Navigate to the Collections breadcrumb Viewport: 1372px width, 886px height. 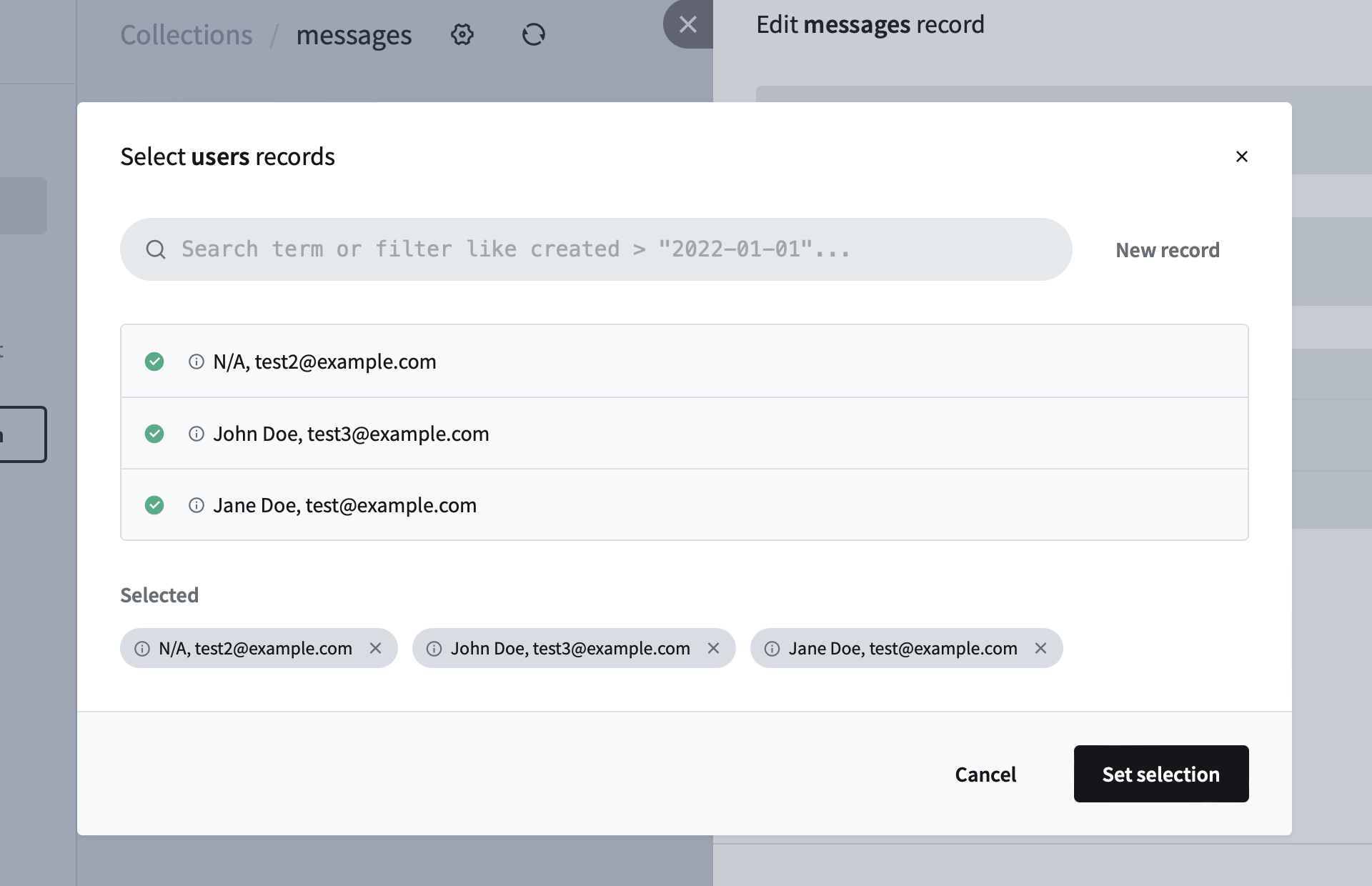click(x=187, y=34)
